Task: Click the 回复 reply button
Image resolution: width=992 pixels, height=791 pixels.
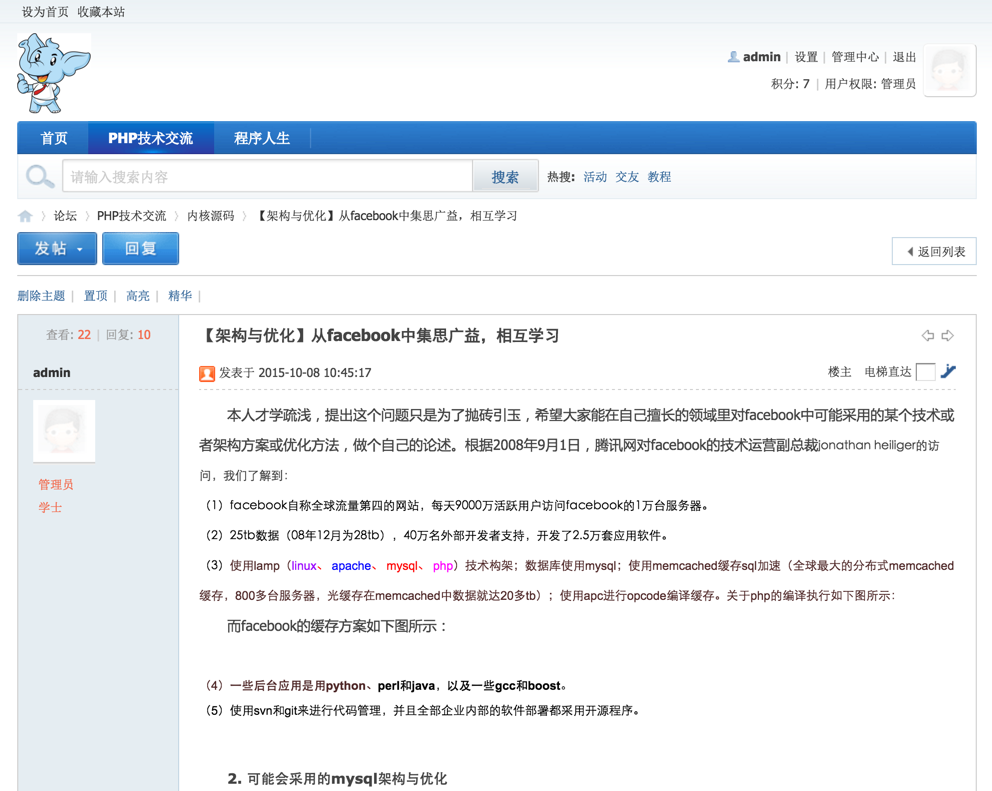Action: [140, 248]
